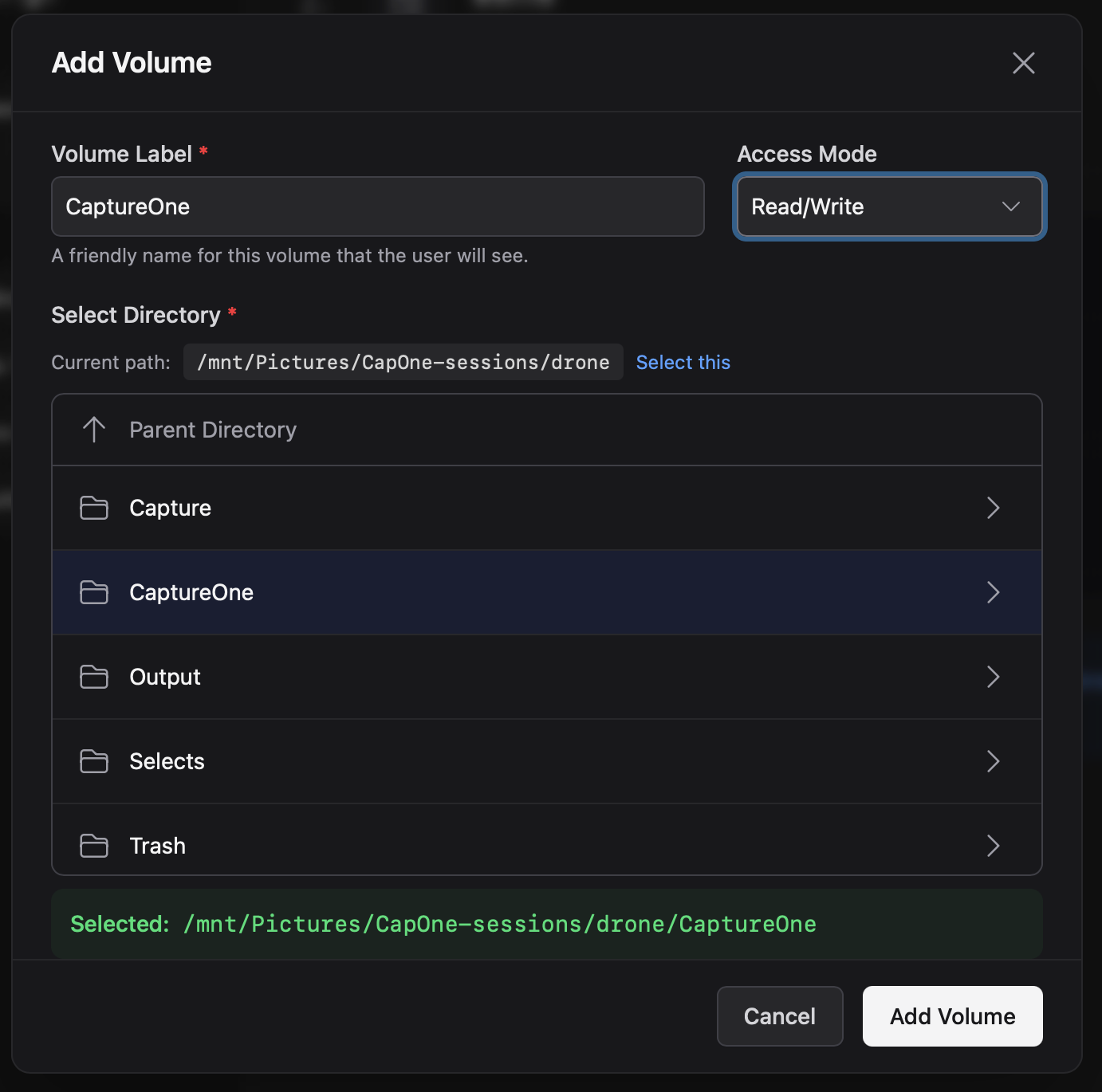Expand the Output folder via its chevron
The width and height of the screenshot is (1102, 1092).
click(x=994, y=677)
